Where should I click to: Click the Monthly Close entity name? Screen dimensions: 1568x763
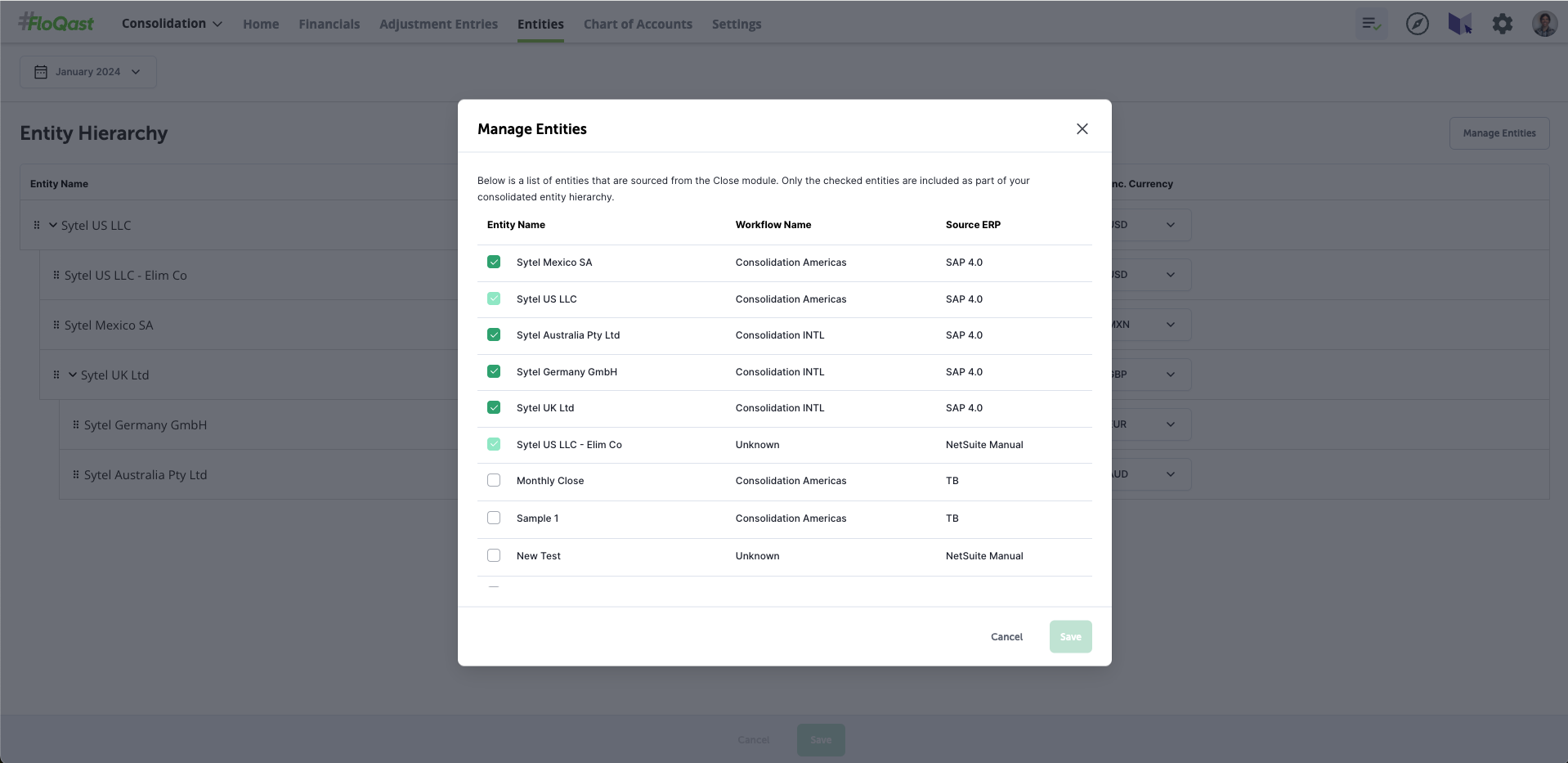(x=550, y=481)
